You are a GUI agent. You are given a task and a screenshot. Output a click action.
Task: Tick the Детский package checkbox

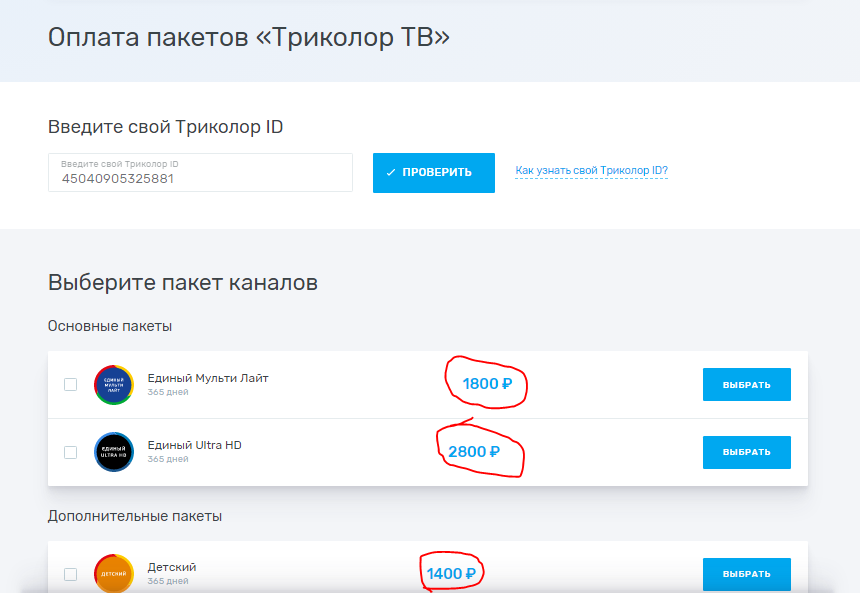[70, 574]
